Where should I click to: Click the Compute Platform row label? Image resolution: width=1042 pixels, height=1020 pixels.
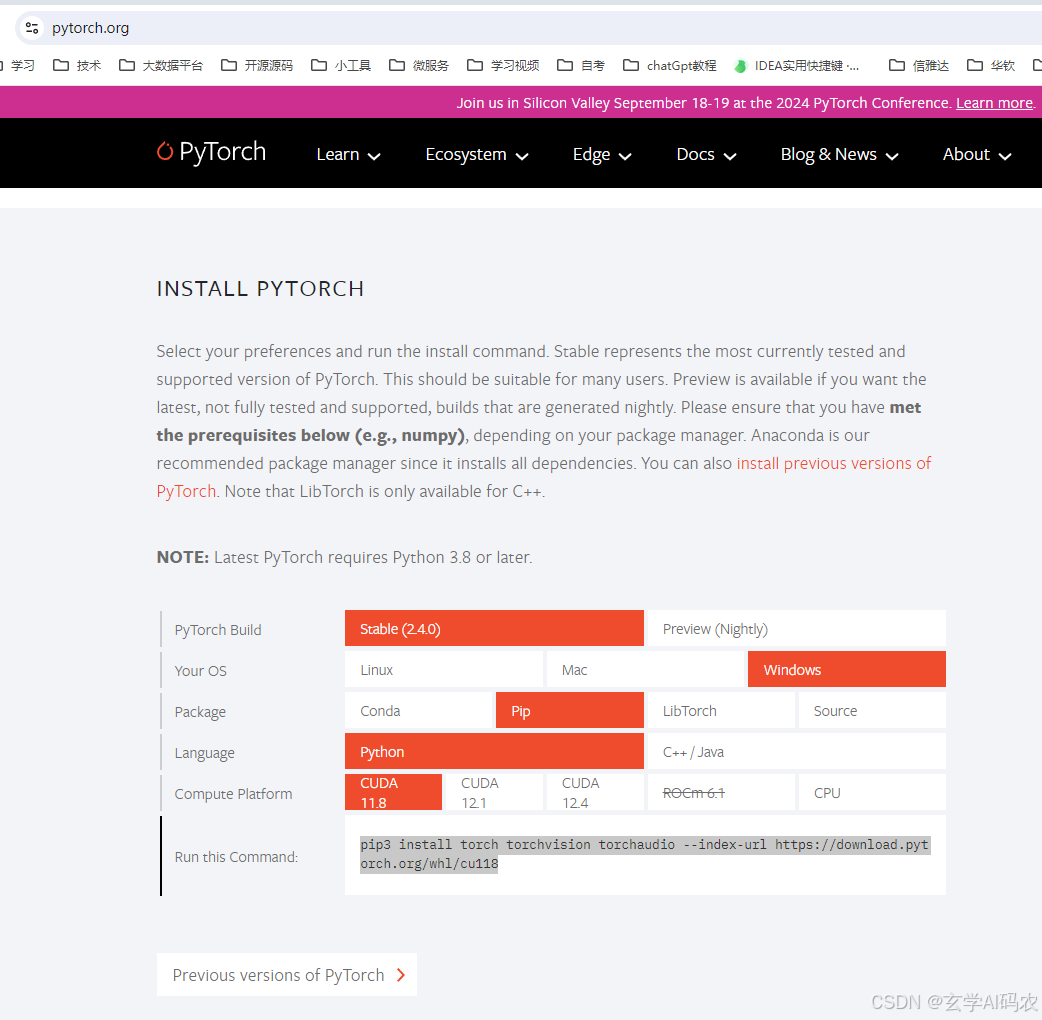point(233,794)
